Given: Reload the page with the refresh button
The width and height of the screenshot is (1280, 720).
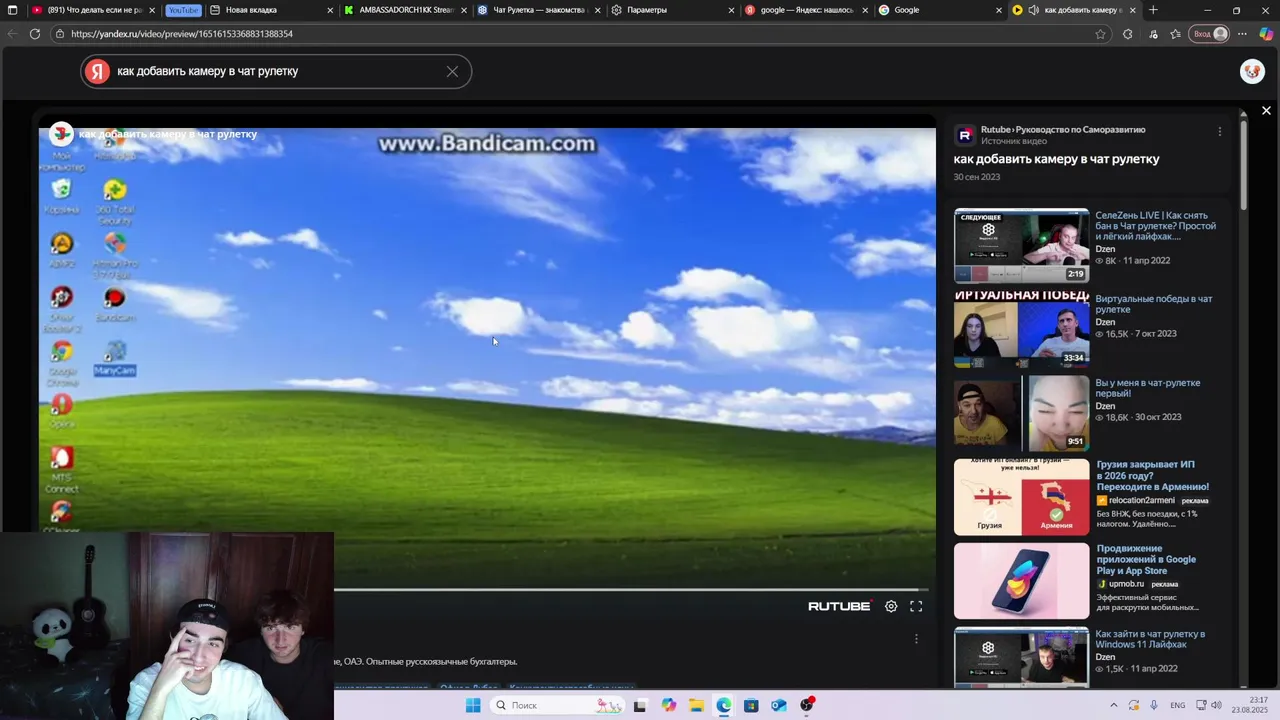Looking at the screenshot, I should pyautogui.click(x=35, y=34).
